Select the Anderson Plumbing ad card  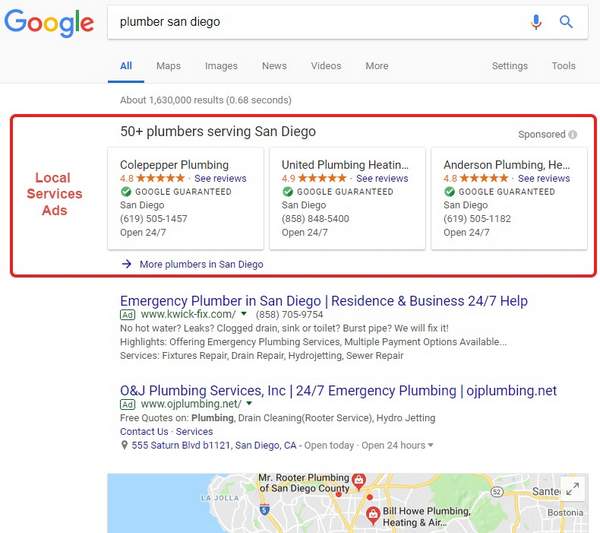508,198
